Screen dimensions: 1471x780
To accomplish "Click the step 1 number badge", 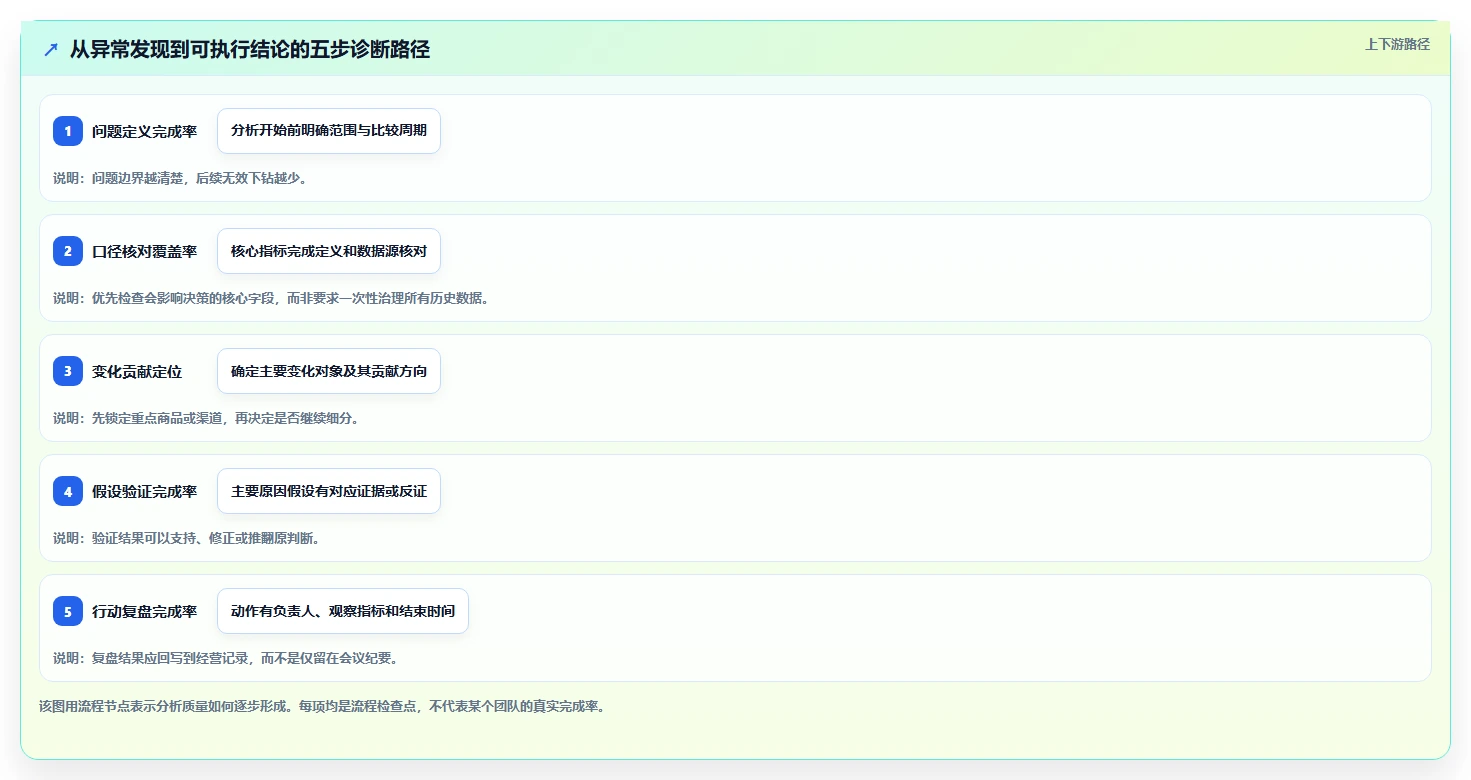I will [68, 131].
